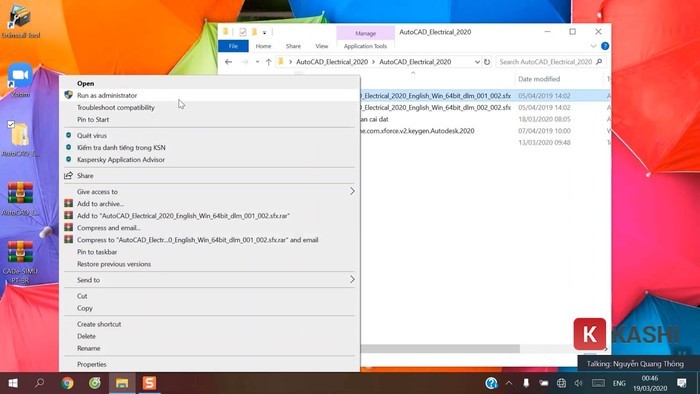Open network globe tray icon
Image resolution: width=700 pixels, height=394 pixels.
point(561,383)
